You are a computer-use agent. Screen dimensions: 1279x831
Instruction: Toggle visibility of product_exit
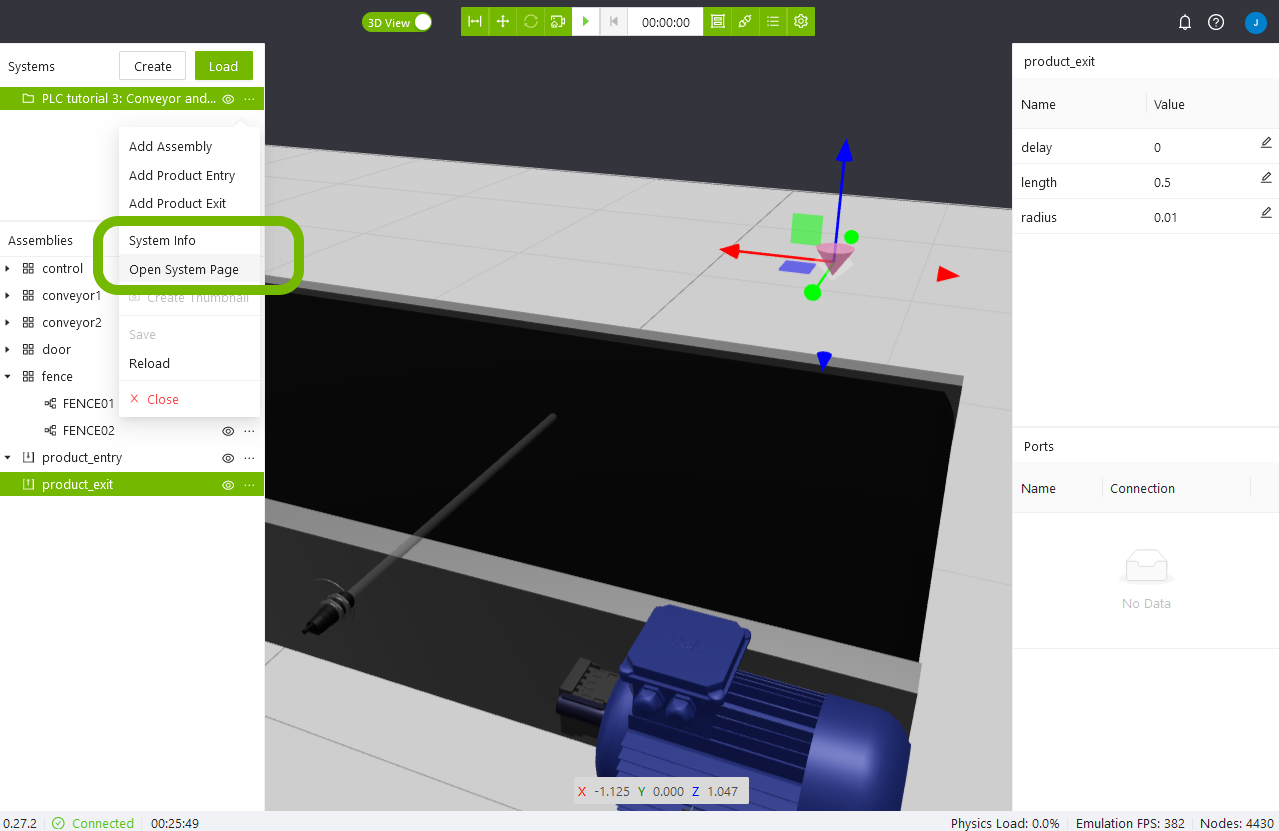pyautogui.click(x=228, y=485)
